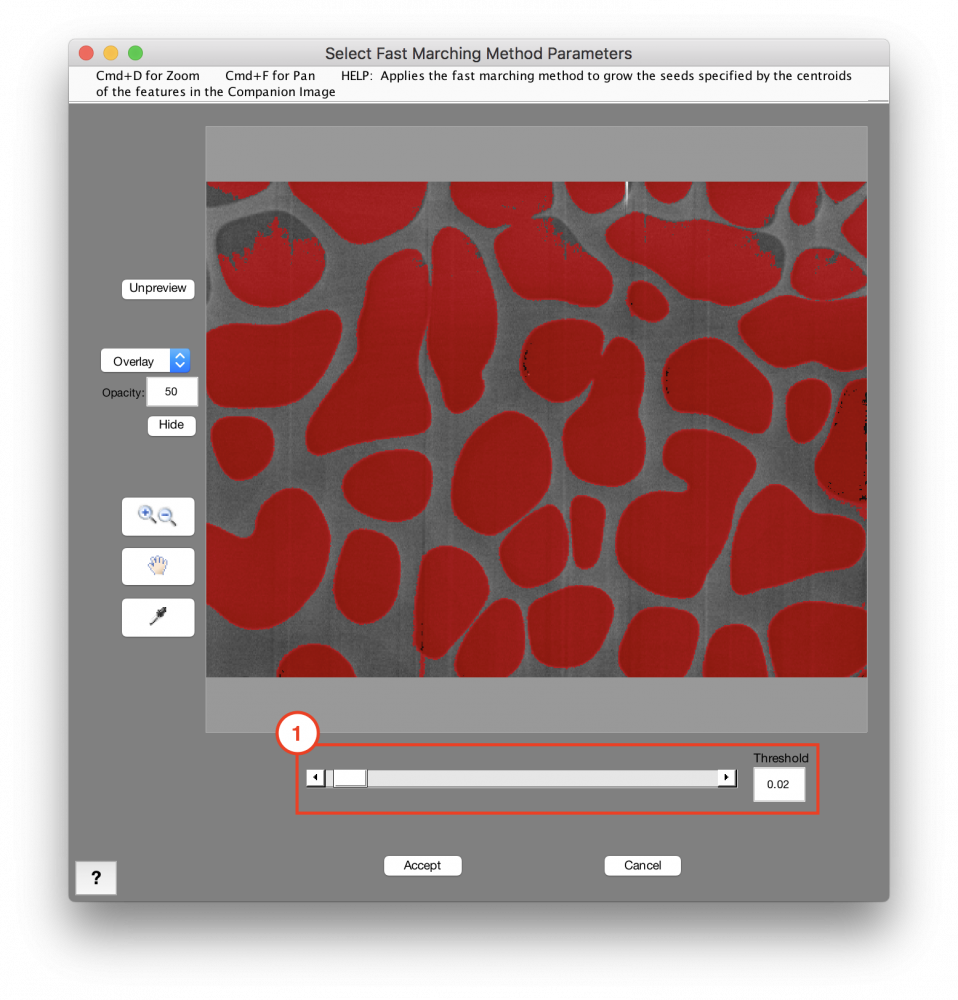Click the window title "Select Fast Marching Method Parameters"
958x1000 pixels.
point(478,54)
